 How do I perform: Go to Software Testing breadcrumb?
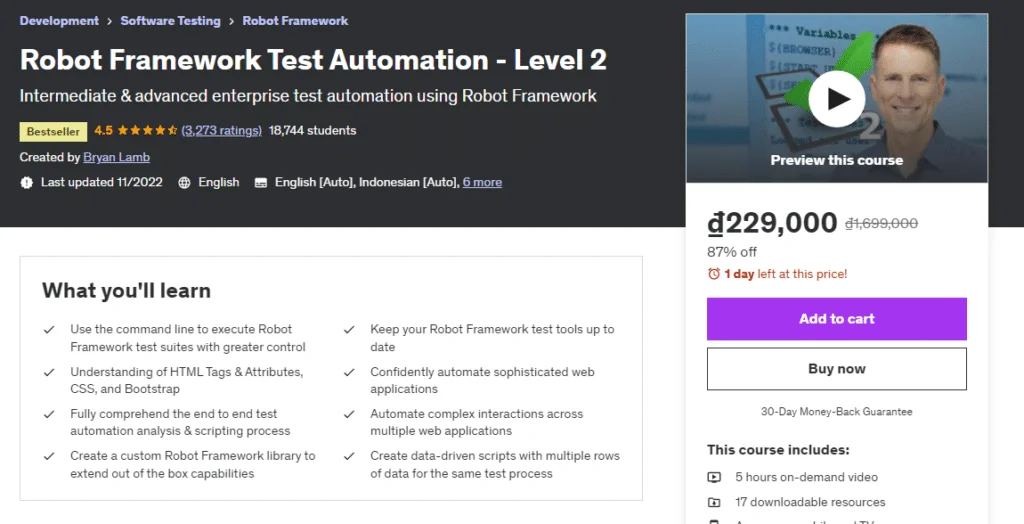(x=170, y=20)
